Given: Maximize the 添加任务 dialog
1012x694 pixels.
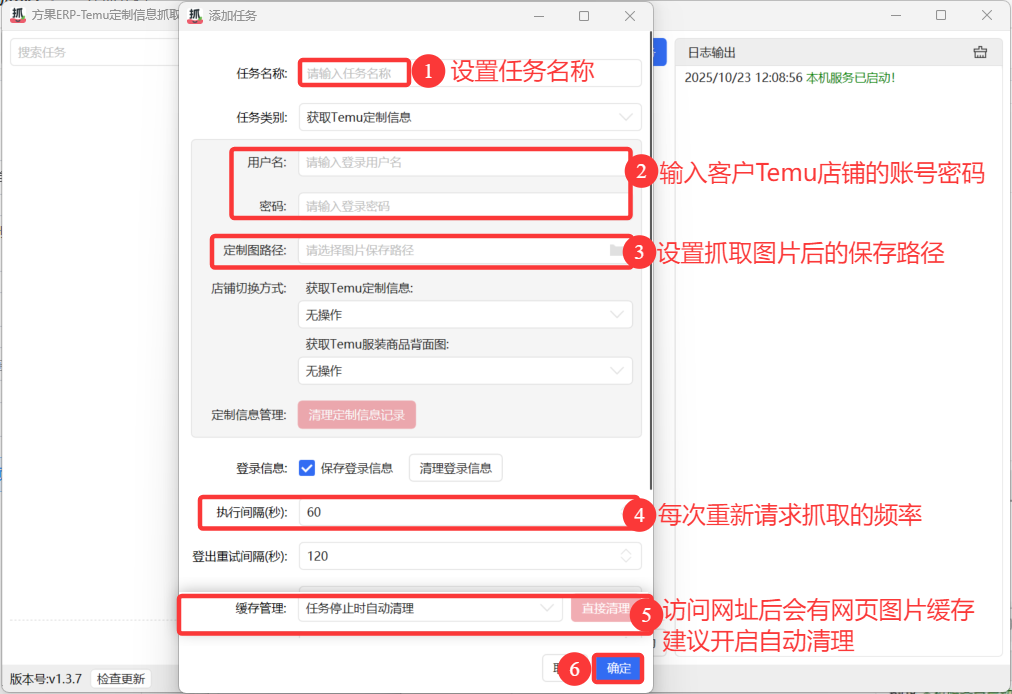Looking at the screenshot, I should pyautogui.click(x=583, y=15).
